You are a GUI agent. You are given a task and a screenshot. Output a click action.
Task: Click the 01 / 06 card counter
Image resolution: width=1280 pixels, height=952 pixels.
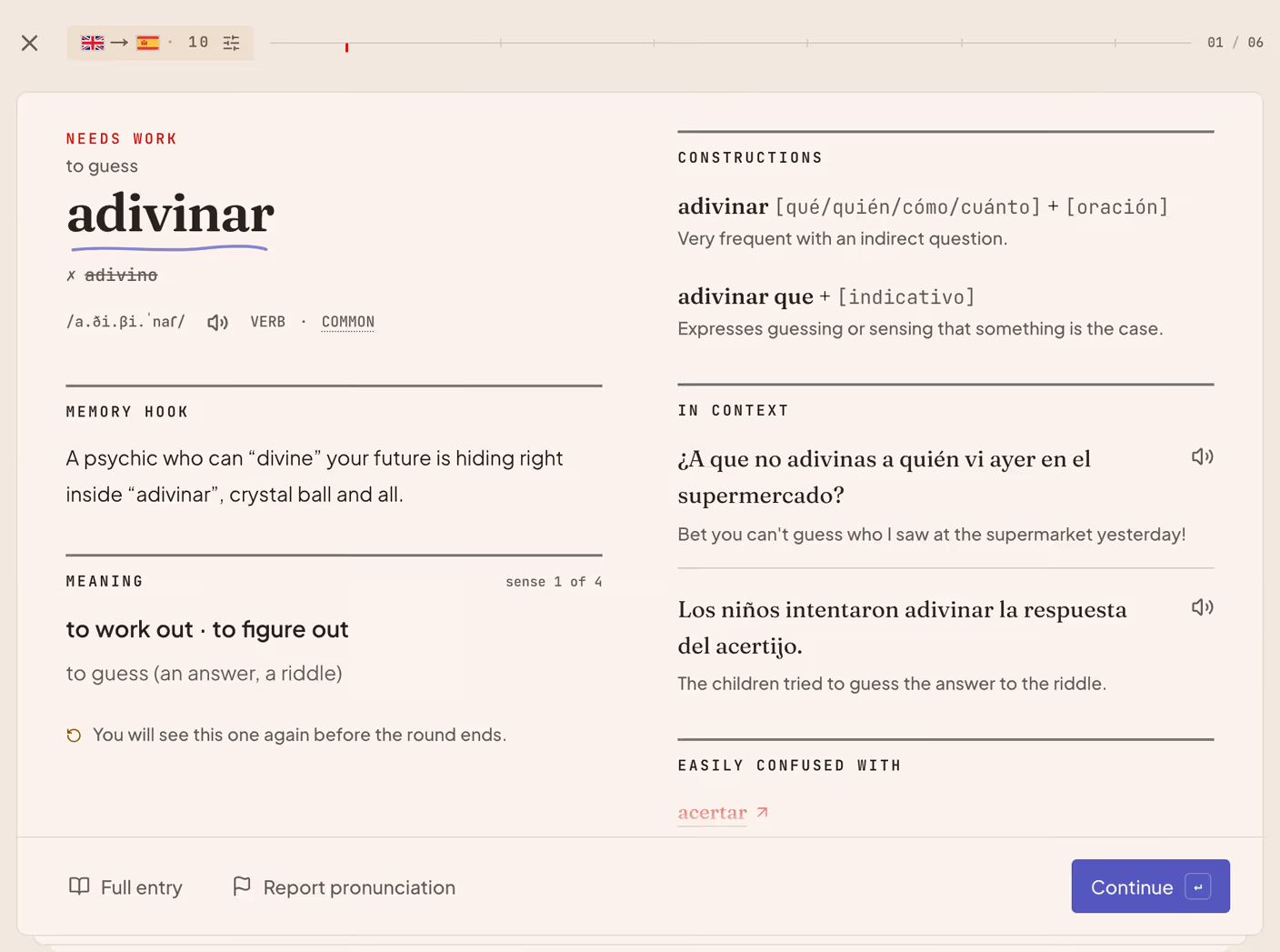1235,43
